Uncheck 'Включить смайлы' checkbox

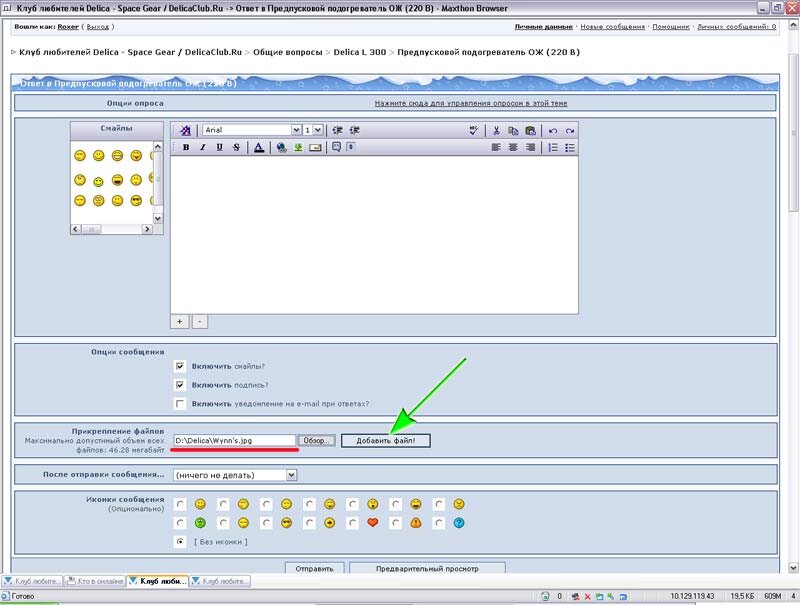coord(180,366)
